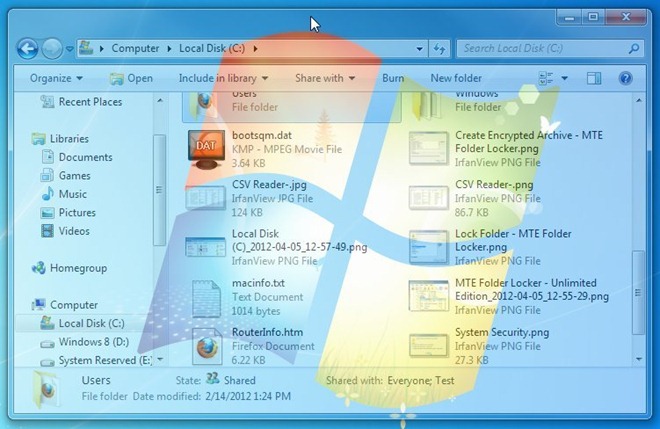Click the Shared state icon

pyautogui.click(x=213, y=378)
